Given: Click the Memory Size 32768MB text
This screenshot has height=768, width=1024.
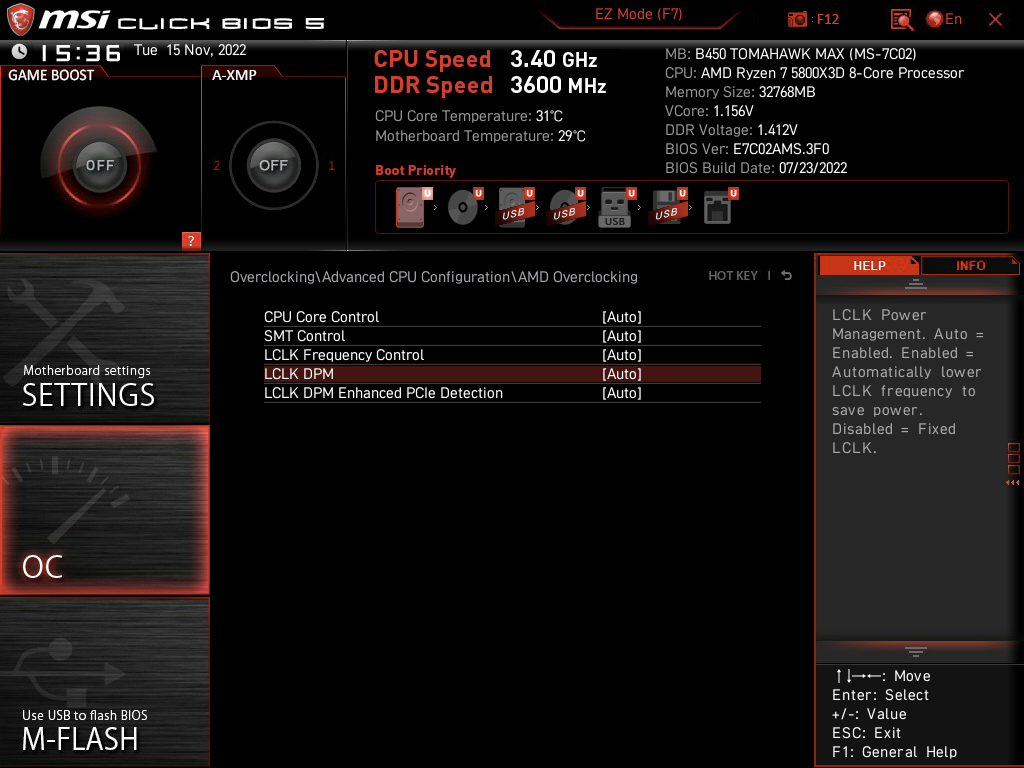Looking at the screenshot, I should click(740, 92).
